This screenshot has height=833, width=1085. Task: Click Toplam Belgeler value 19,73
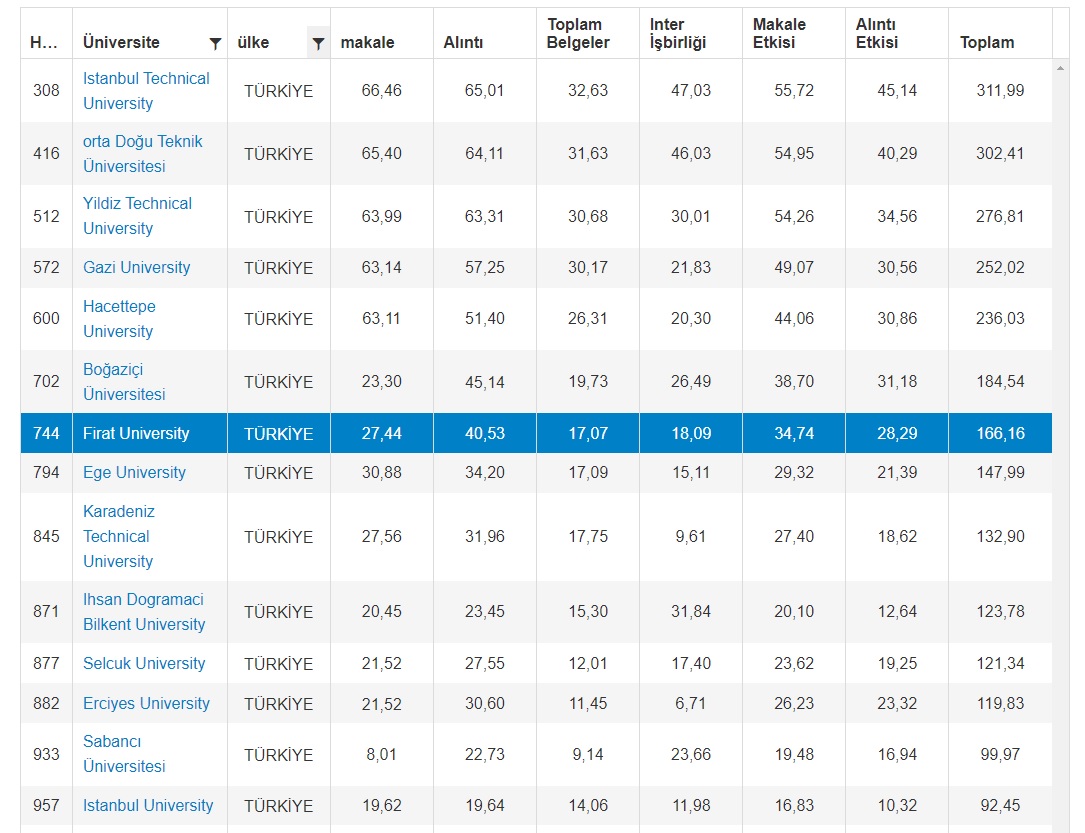(587, 381)
